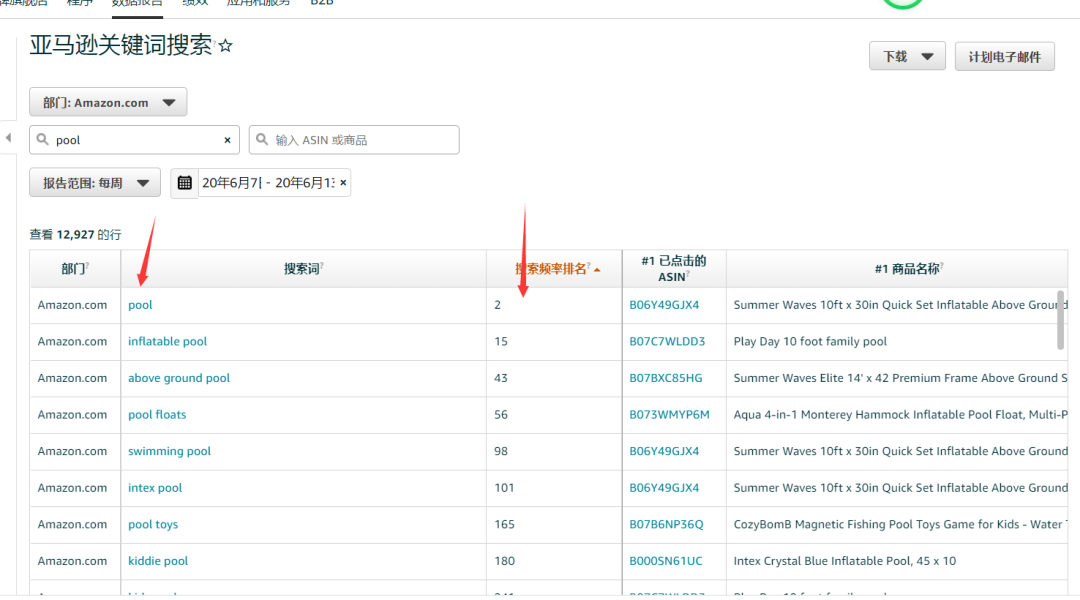Clear the selected date range with the x

(343, 183)
